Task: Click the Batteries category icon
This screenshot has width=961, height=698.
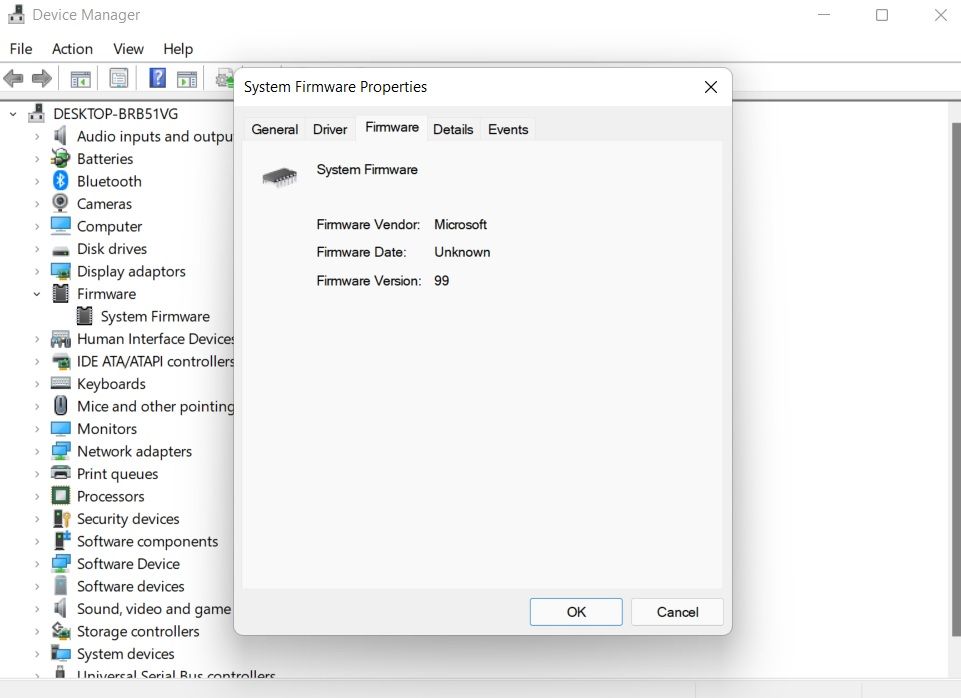Action: pyautogui.click(x=61, y=159)
